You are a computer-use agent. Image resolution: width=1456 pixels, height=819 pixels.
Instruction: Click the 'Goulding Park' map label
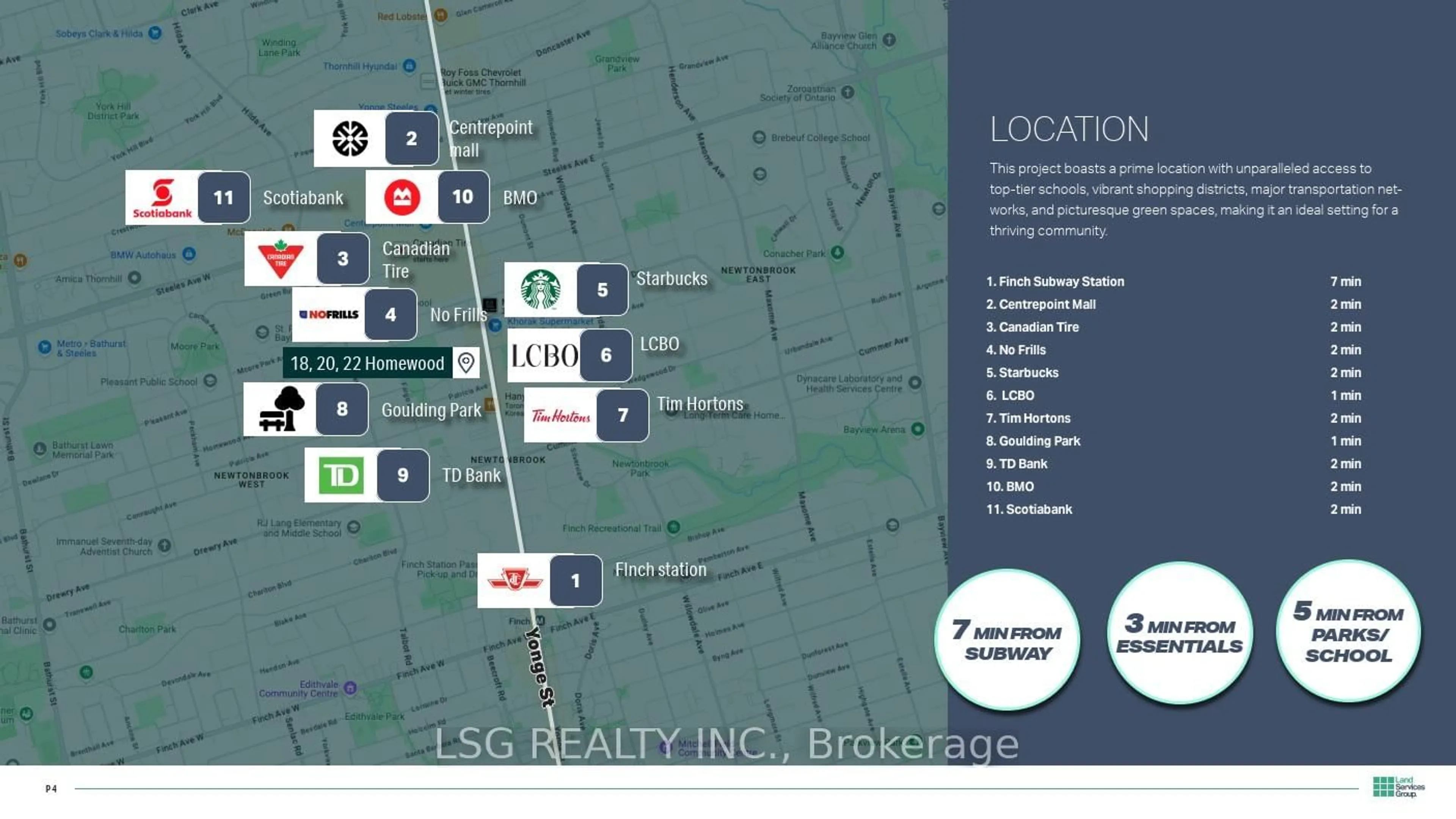click(431, 410)
